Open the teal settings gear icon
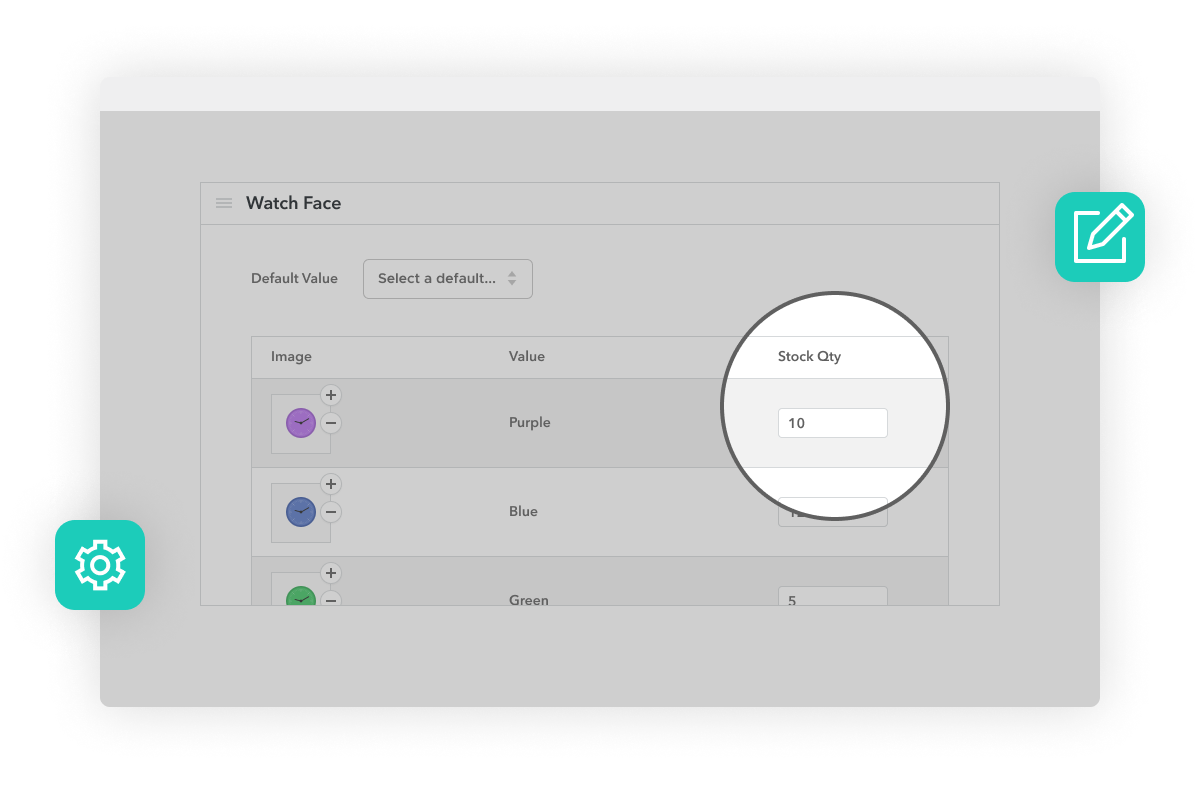Image resolution: width=1200 pixels, height=788 pixels. coord(100,565)
